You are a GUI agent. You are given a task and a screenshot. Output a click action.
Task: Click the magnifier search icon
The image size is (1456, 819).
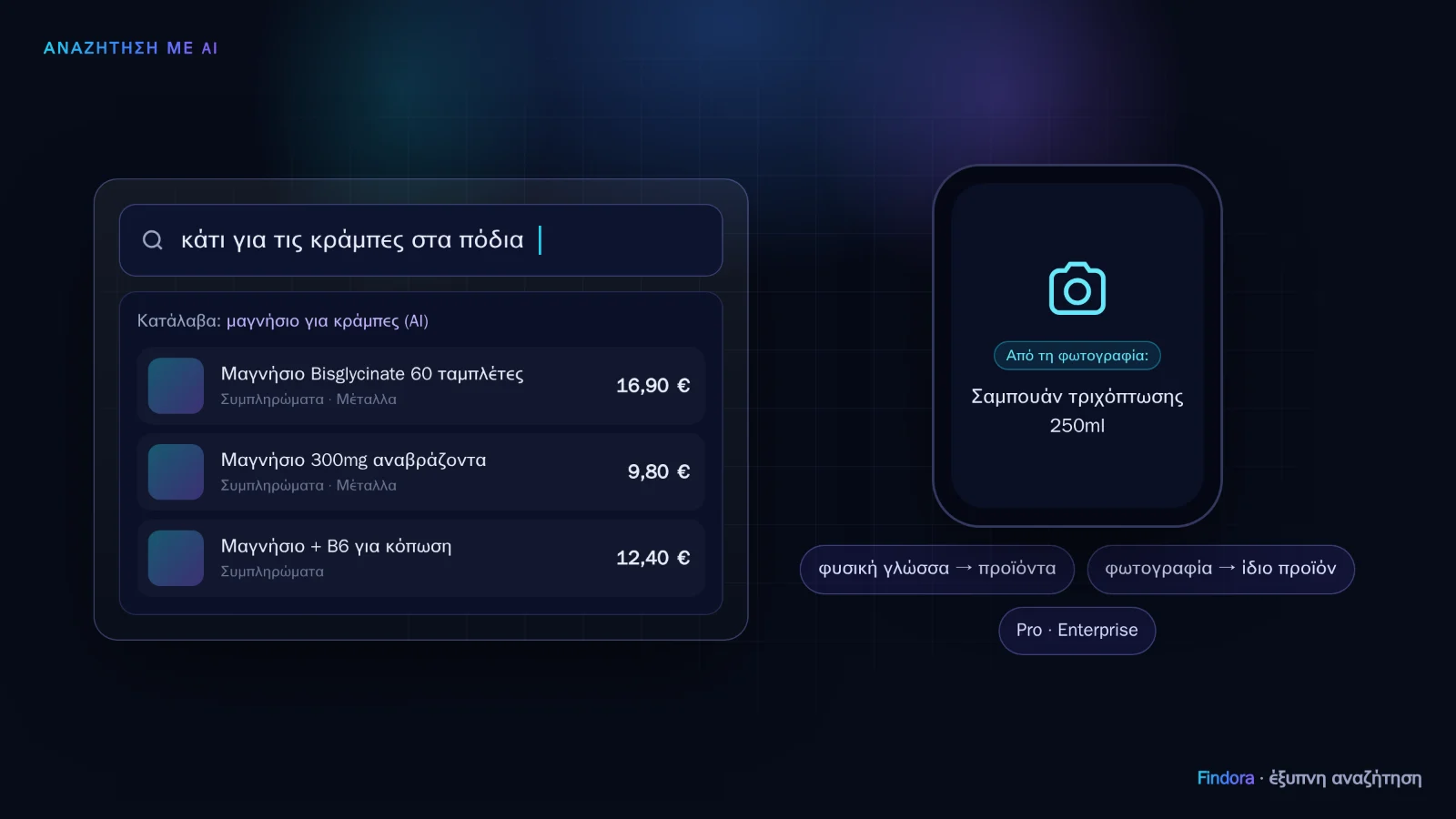pos(153,240)
